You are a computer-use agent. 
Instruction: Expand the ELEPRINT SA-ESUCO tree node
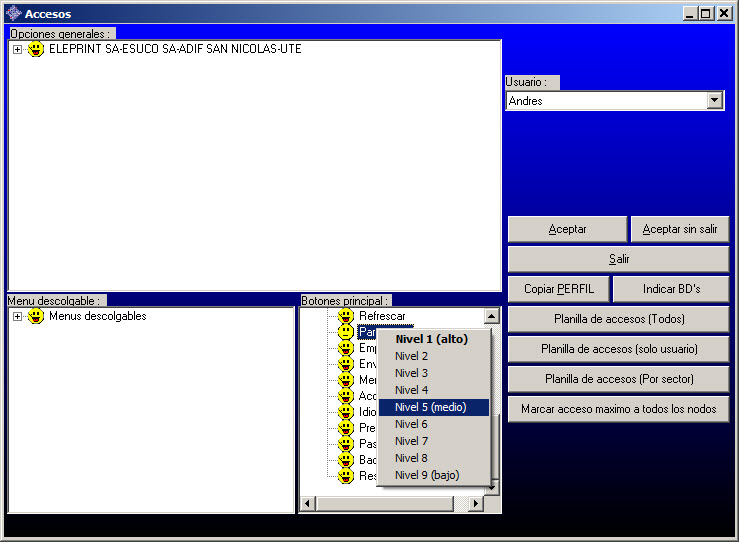click(x=17, y=49)
